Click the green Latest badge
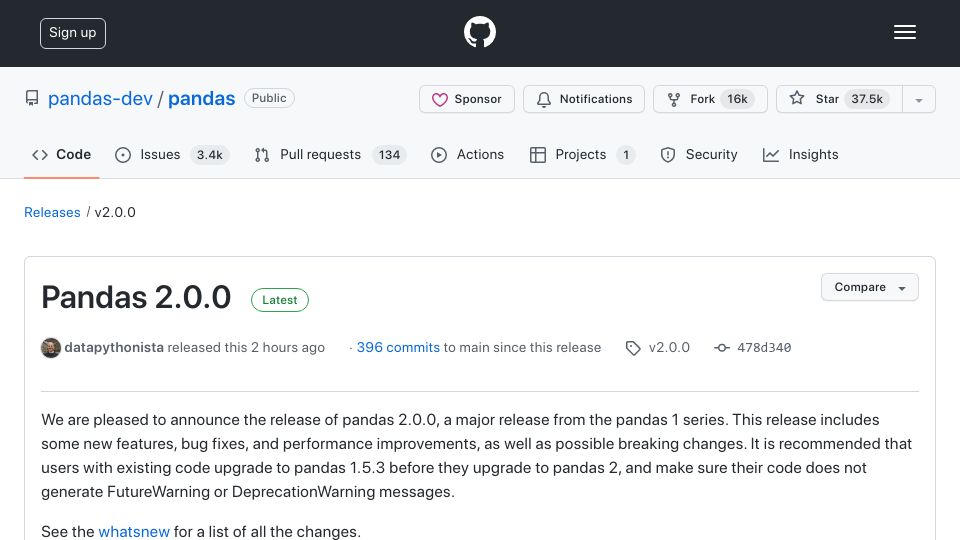The image size is (960, 540). click(x=280, y=300)
